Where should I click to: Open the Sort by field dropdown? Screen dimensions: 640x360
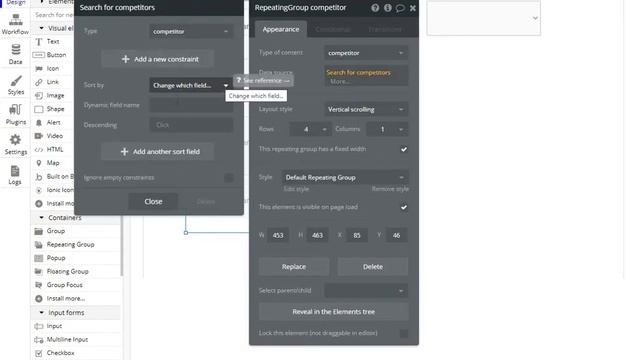[191, 85]
